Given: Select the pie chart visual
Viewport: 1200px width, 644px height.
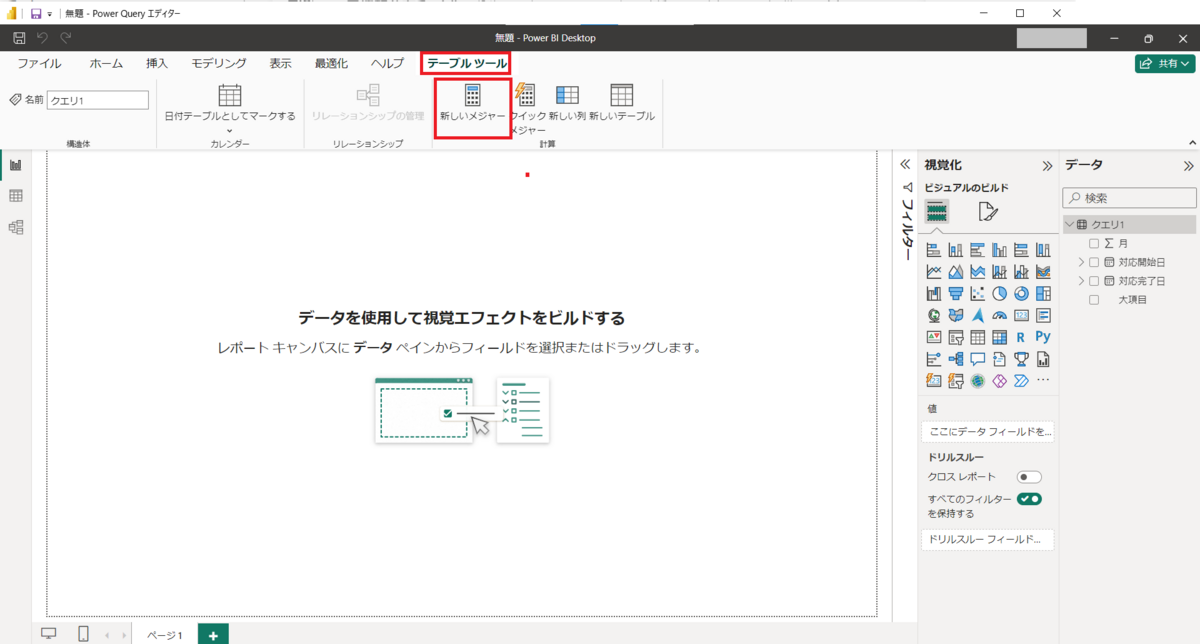Looking at the screenshot, I should pyautogui.click(x=999, y=293).
